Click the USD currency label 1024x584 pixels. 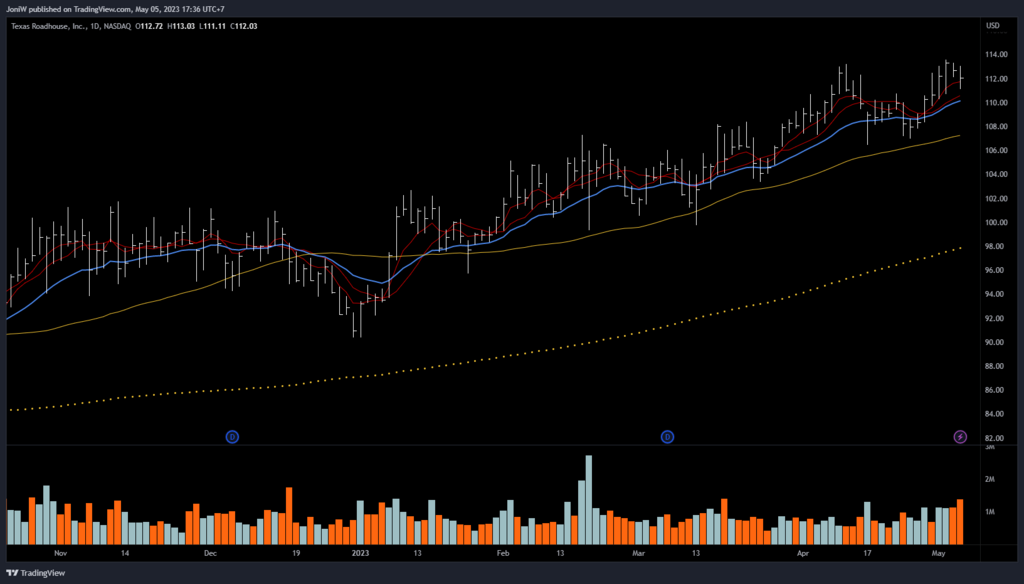993,26
